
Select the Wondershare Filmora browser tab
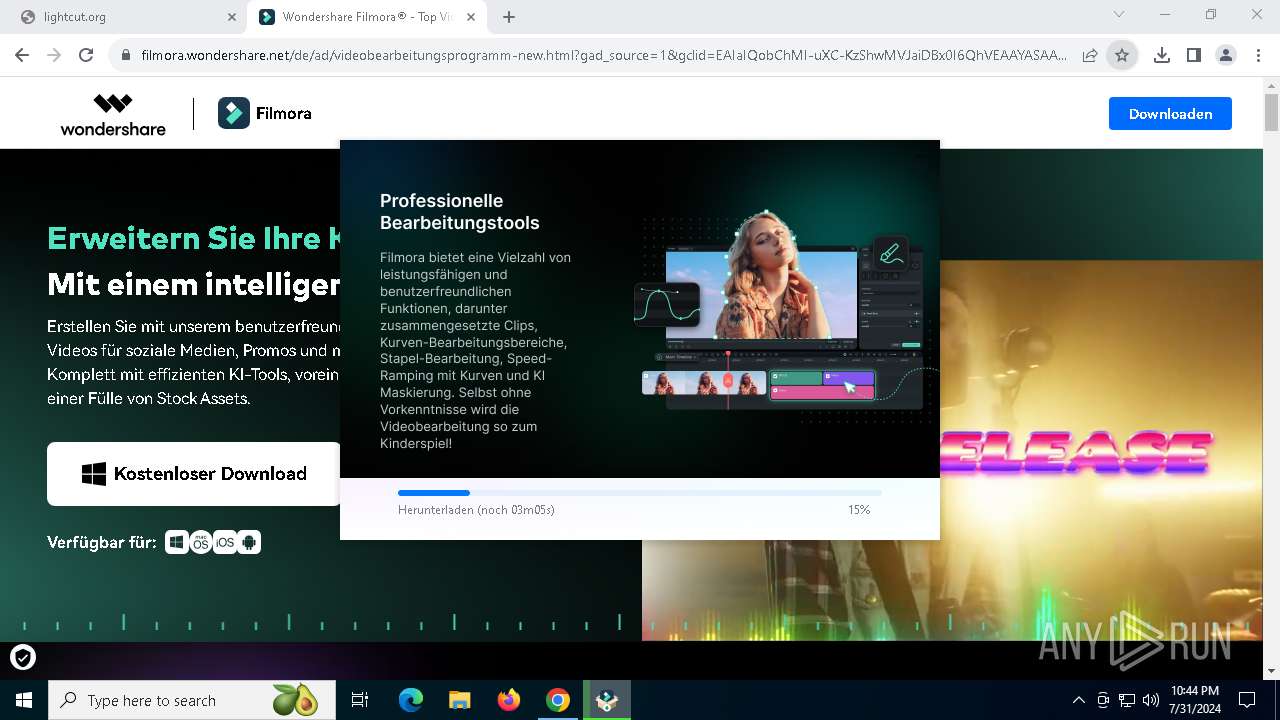[364, 17]
